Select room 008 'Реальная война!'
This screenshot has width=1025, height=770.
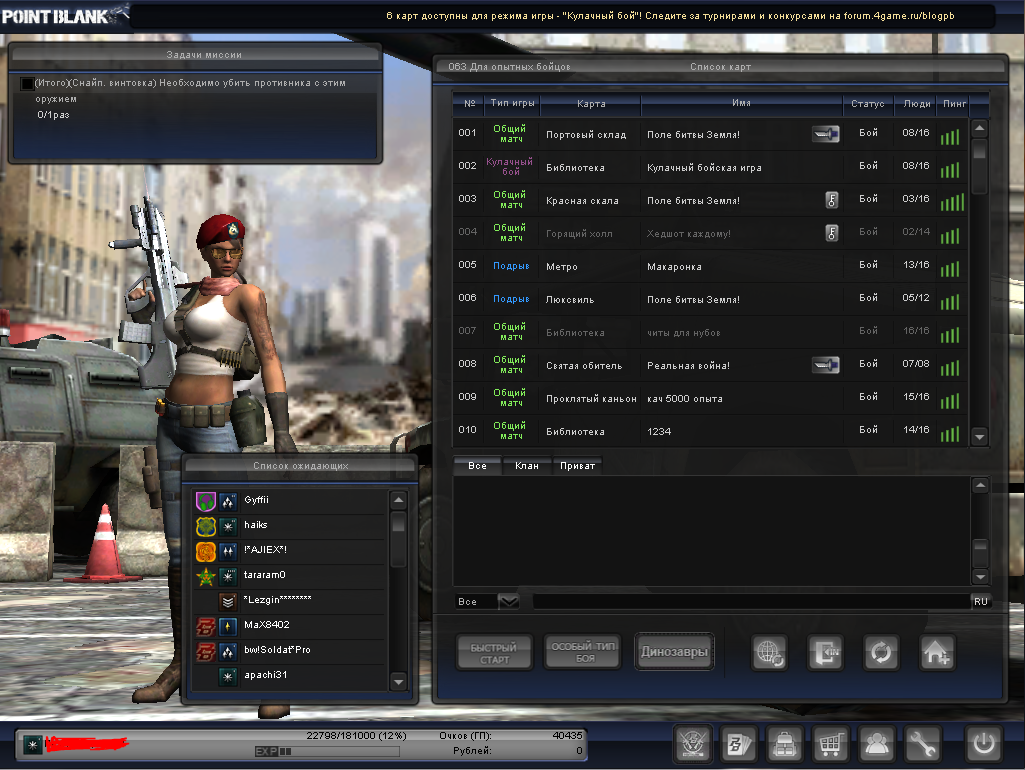(x=709, y=365)
